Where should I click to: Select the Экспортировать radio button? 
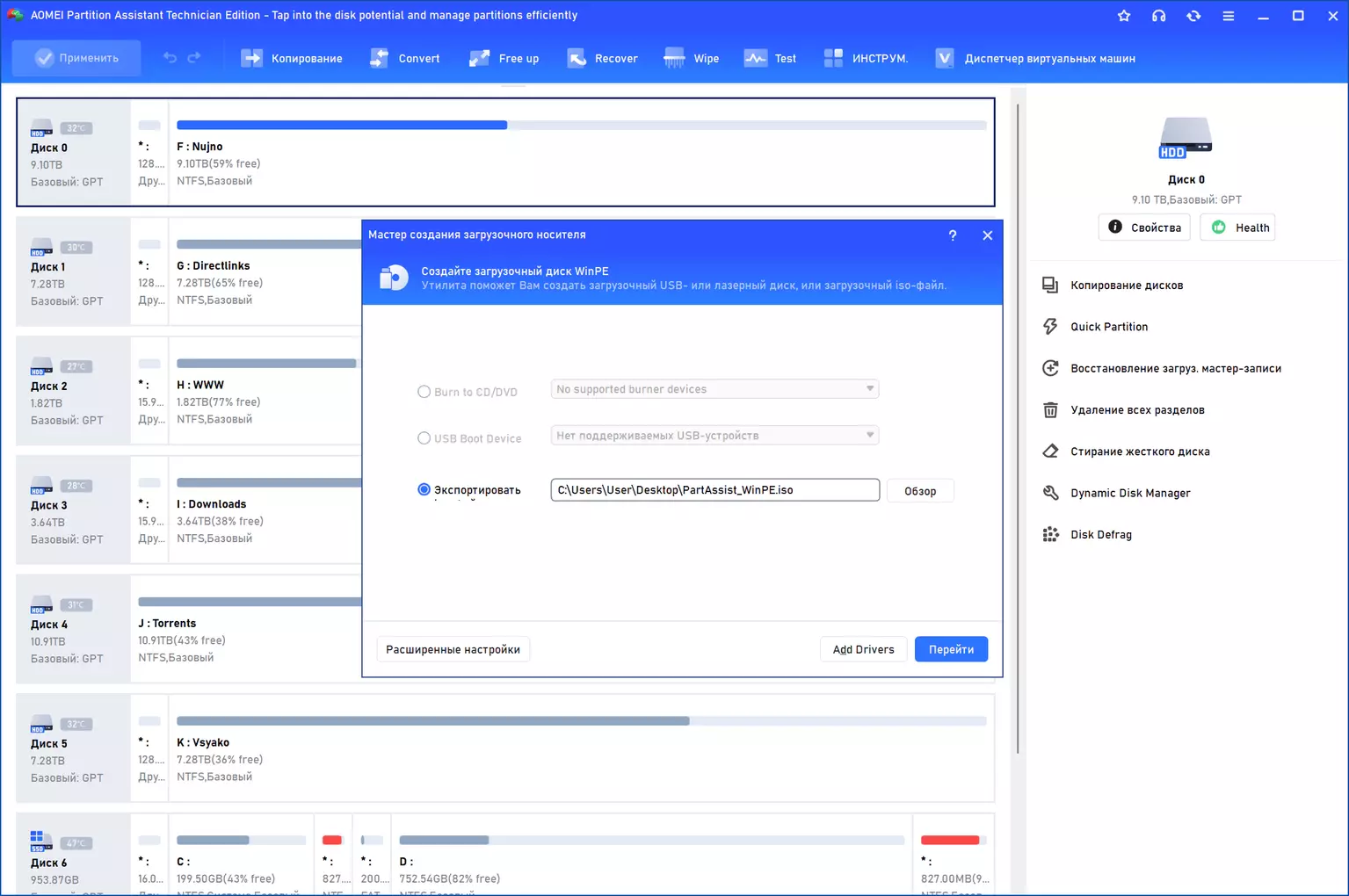[424, 489]
